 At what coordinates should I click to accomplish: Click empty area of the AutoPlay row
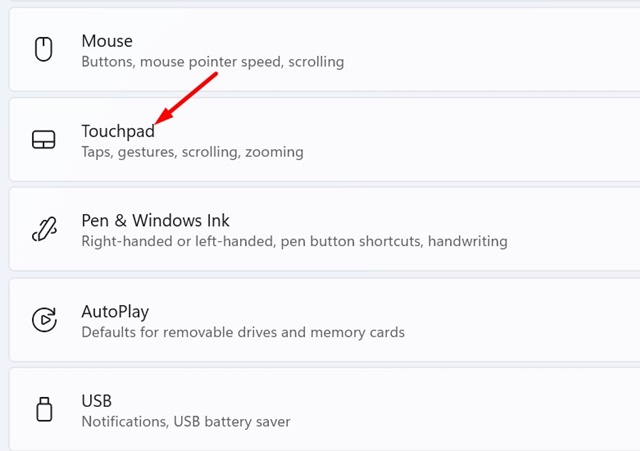(520, 320)
